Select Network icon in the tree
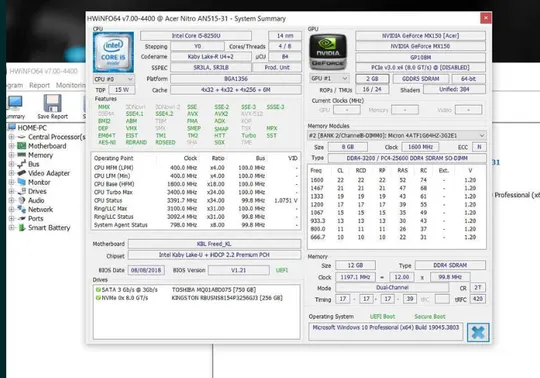This screenshot has height=378, width=540. pyautogui.click(x=22, y=209)
